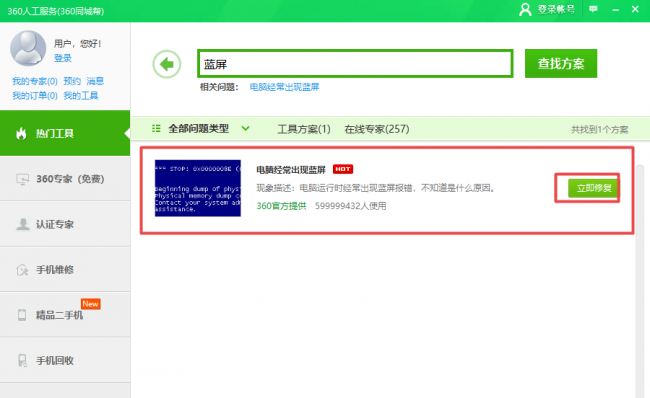Viewport: 650px width, 398px height.
Task: Click 共找到1个方案 result count text
Action: click(x=599, y=129)
